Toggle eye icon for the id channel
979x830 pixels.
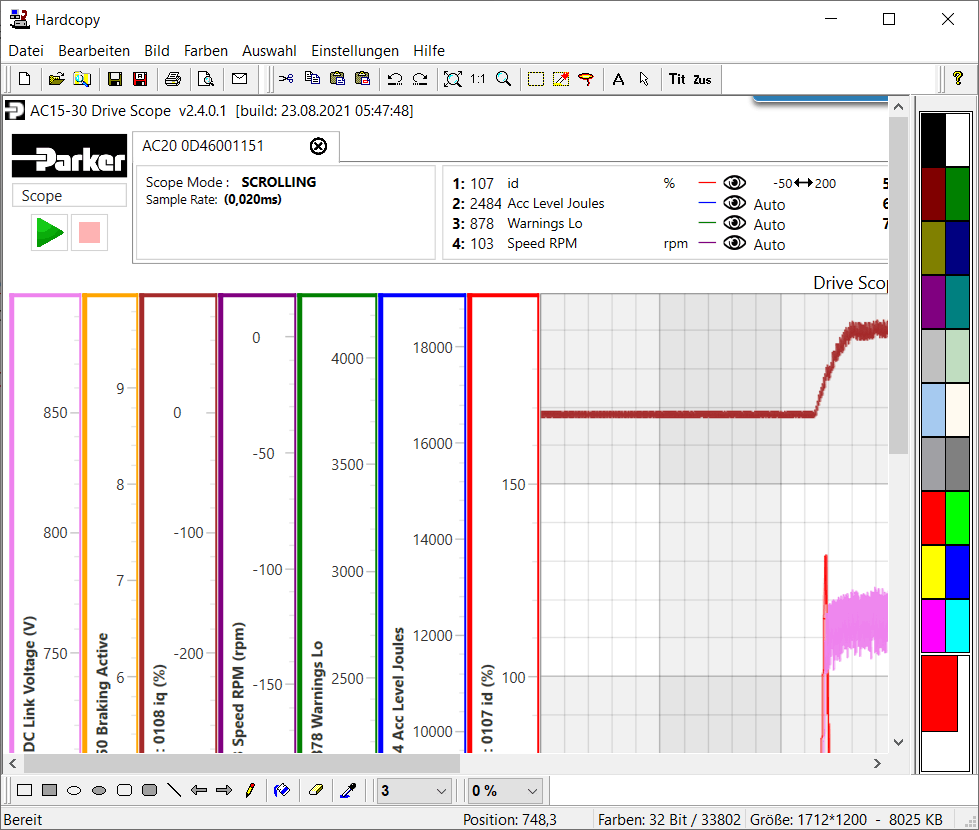734,183
